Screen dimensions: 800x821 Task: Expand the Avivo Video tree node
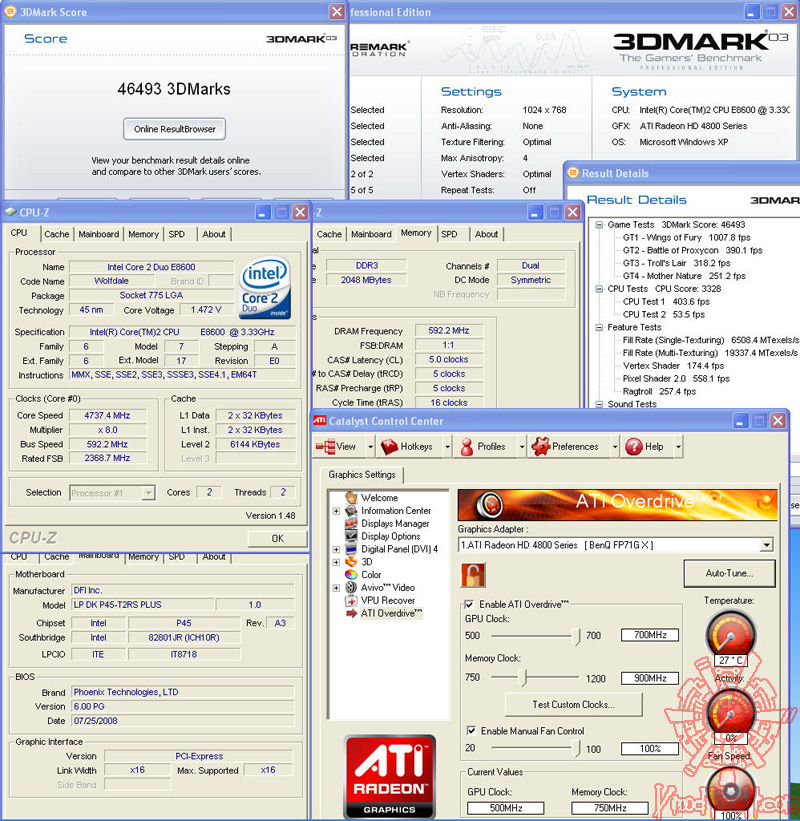(x=336, y=587)
